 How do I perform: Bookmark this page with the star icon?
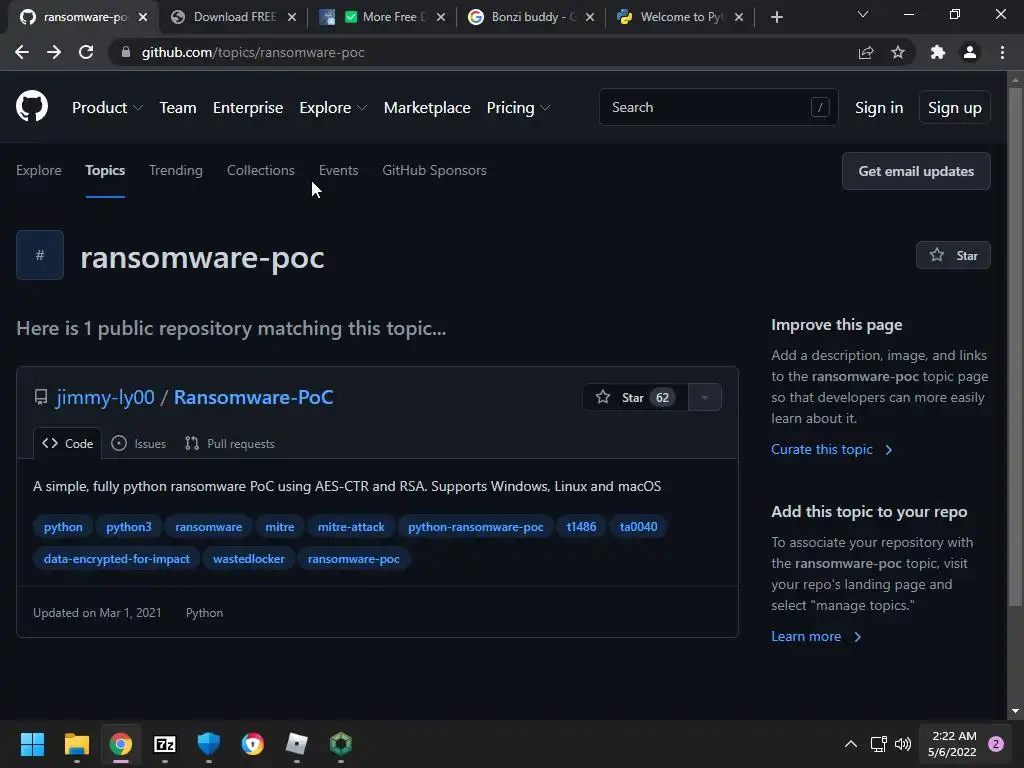(x=898, y=52)
